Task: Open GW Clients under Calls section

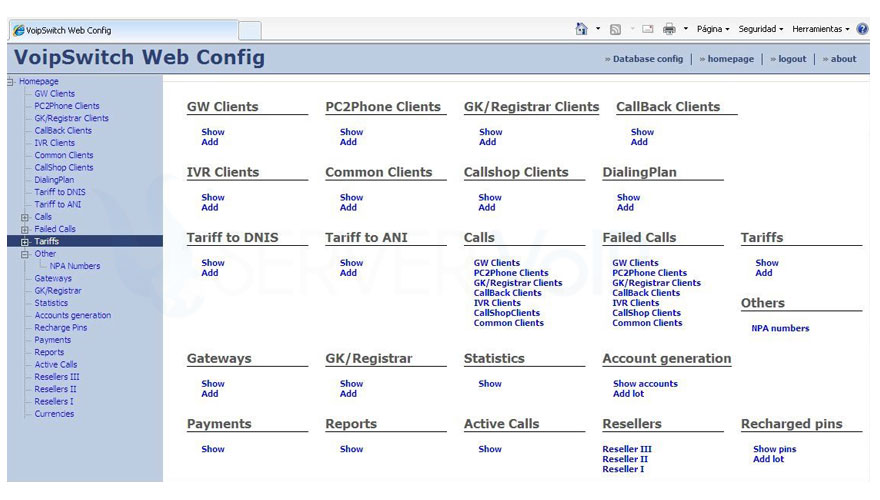Action: tap(497, 263)
